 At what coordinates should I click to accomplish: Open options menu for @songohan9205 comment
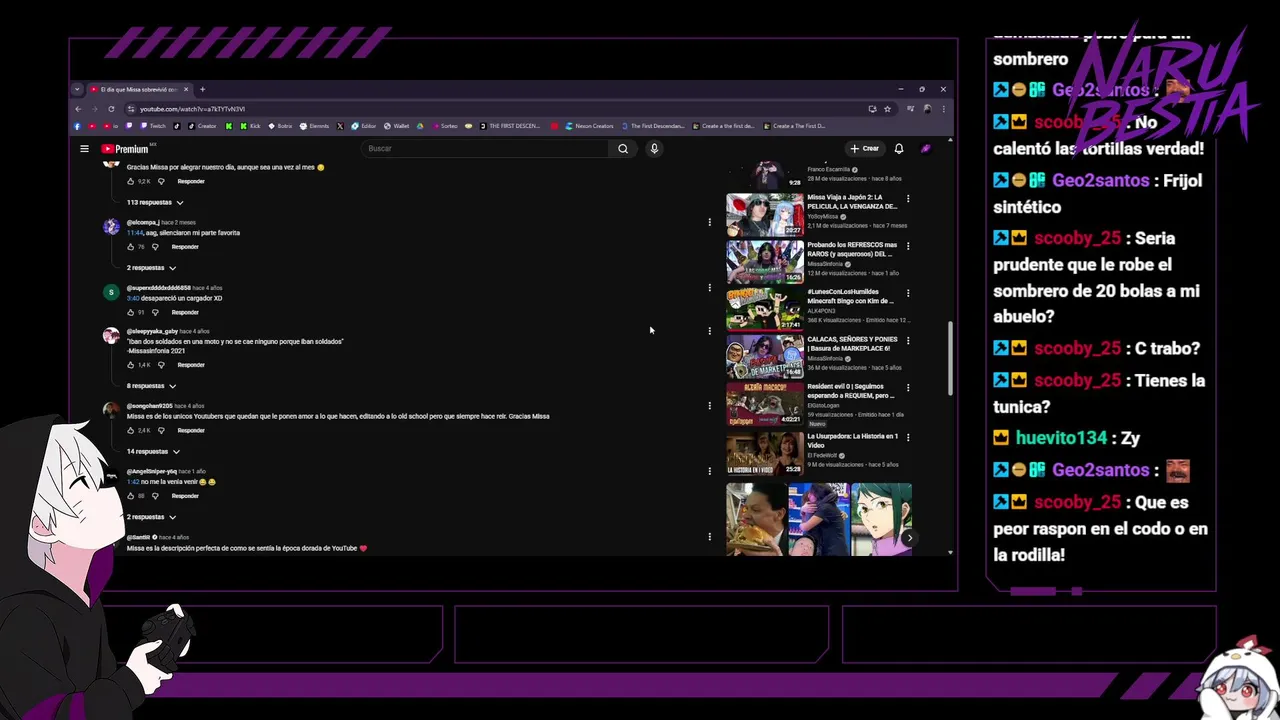[x=710, y=406]
